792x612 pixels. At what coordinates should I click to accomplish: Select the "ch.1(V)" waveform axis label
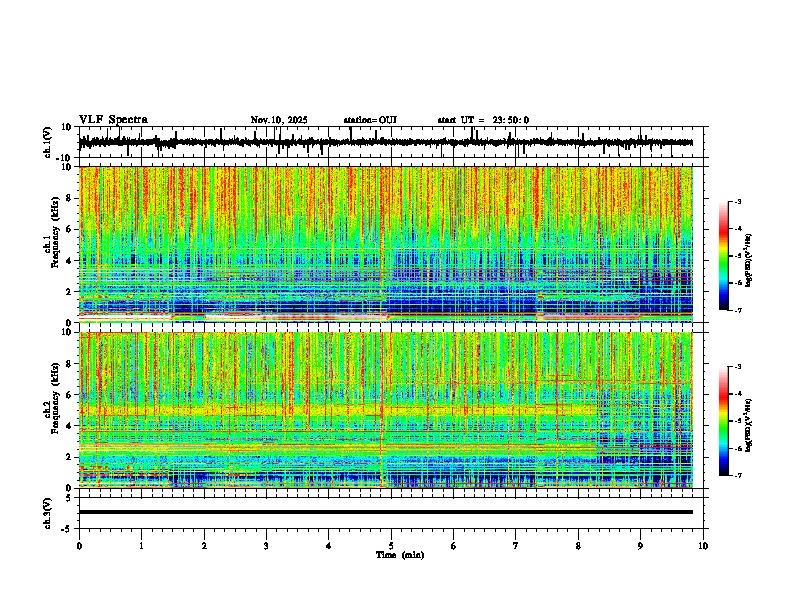coord(48,142)
